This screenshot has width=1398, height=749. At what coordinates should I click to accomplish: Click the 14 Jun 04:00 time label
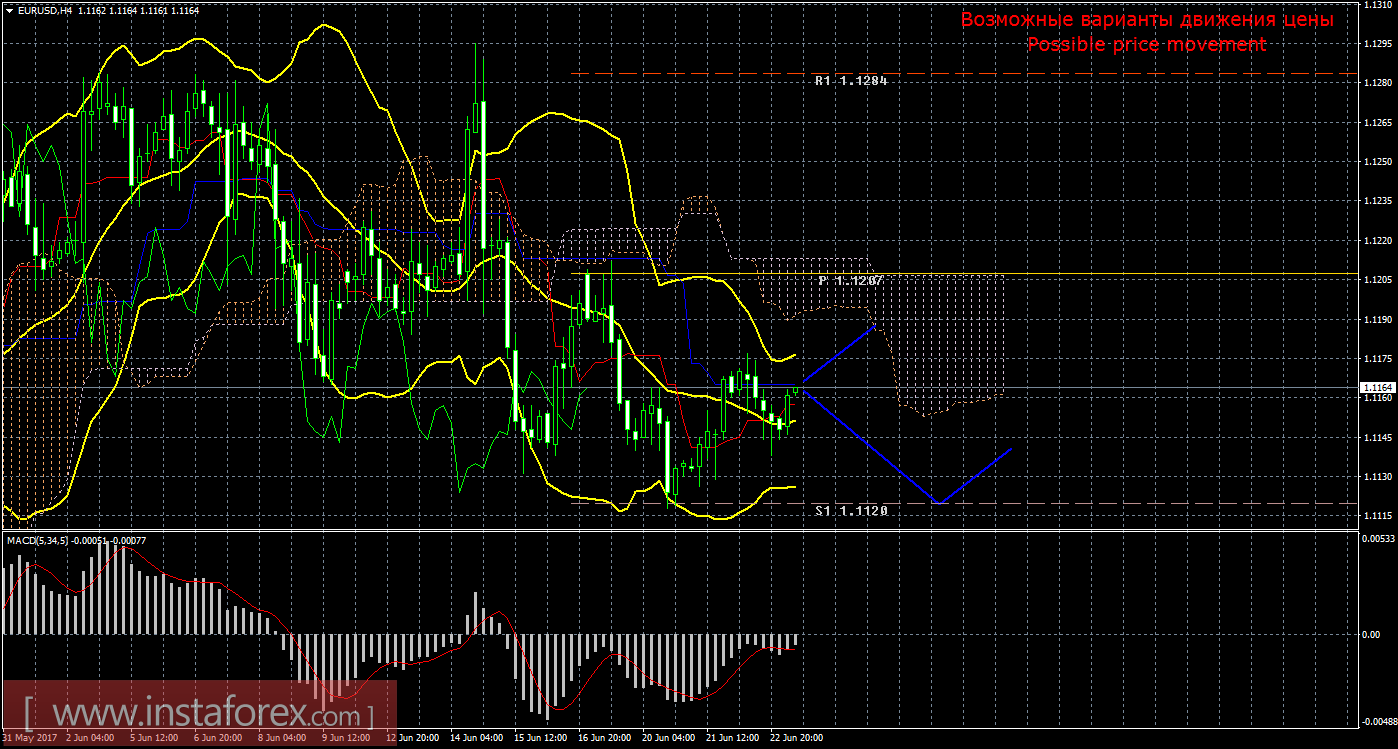click(476, 738)
